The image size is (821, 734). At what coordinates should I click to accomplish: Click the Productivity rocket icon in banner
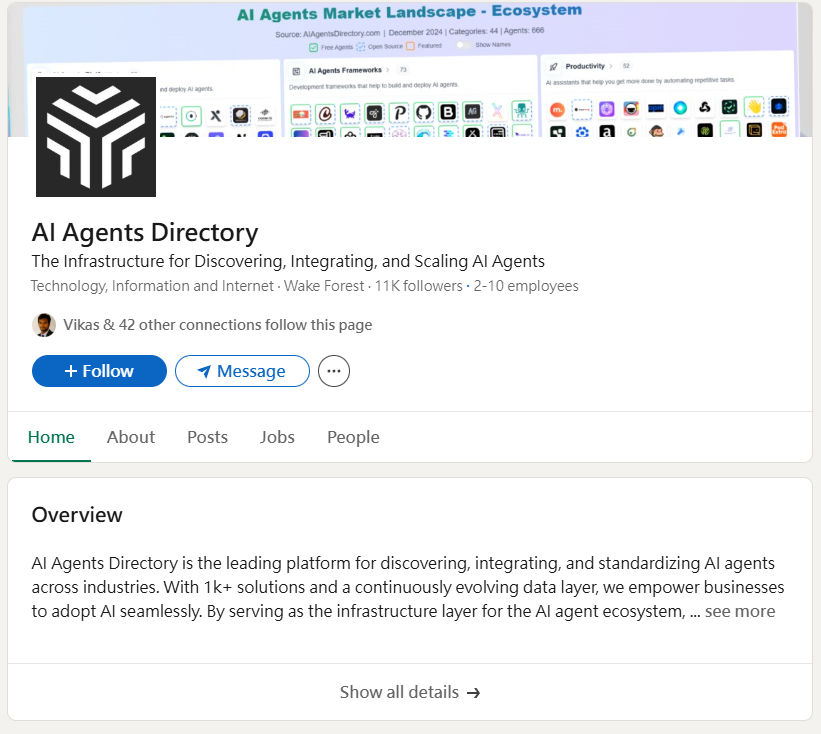tap(553, 67)
